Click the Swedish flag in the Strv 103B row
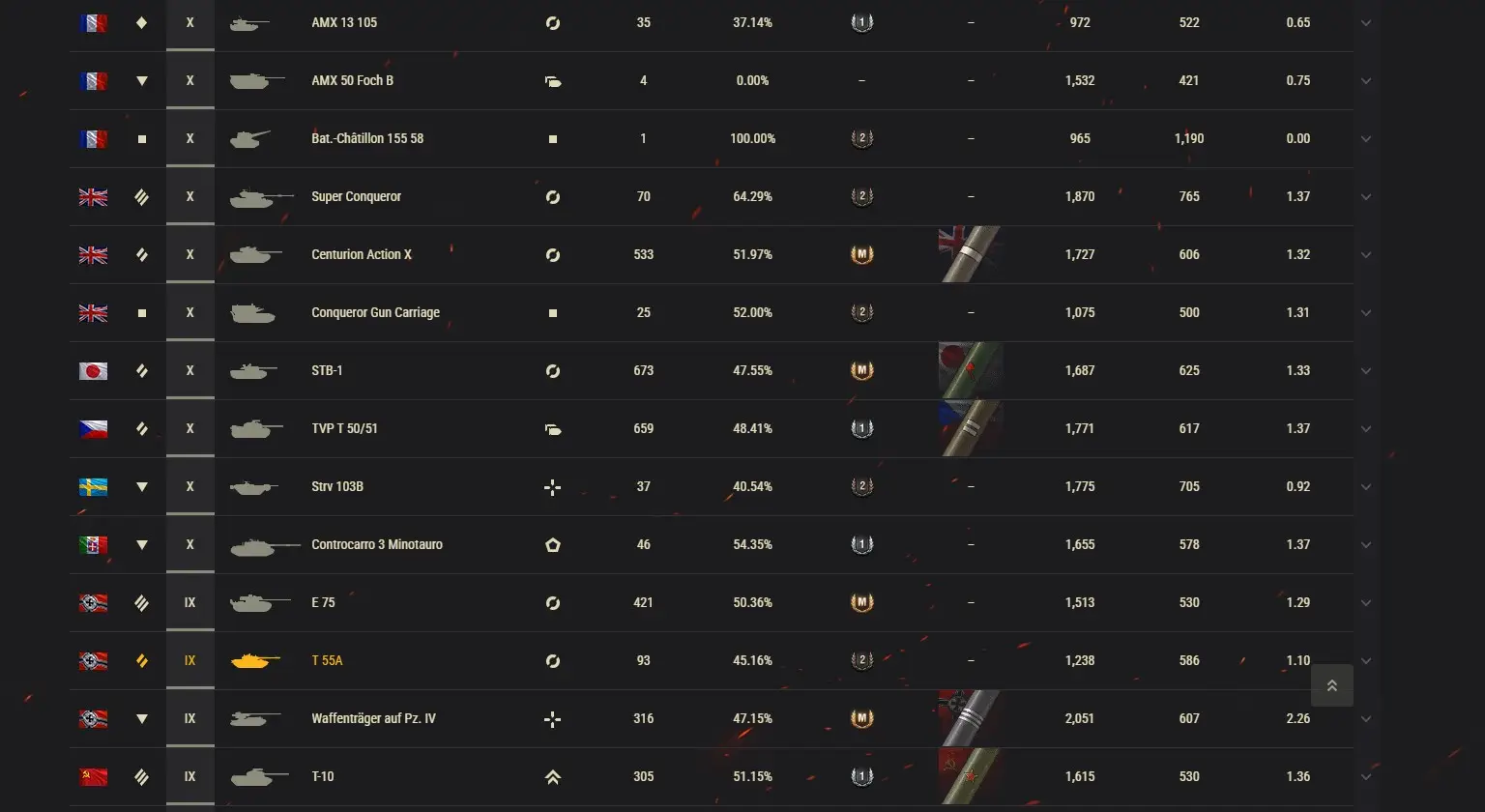Viewport: 1485px width, 812px height. point(93,486)
